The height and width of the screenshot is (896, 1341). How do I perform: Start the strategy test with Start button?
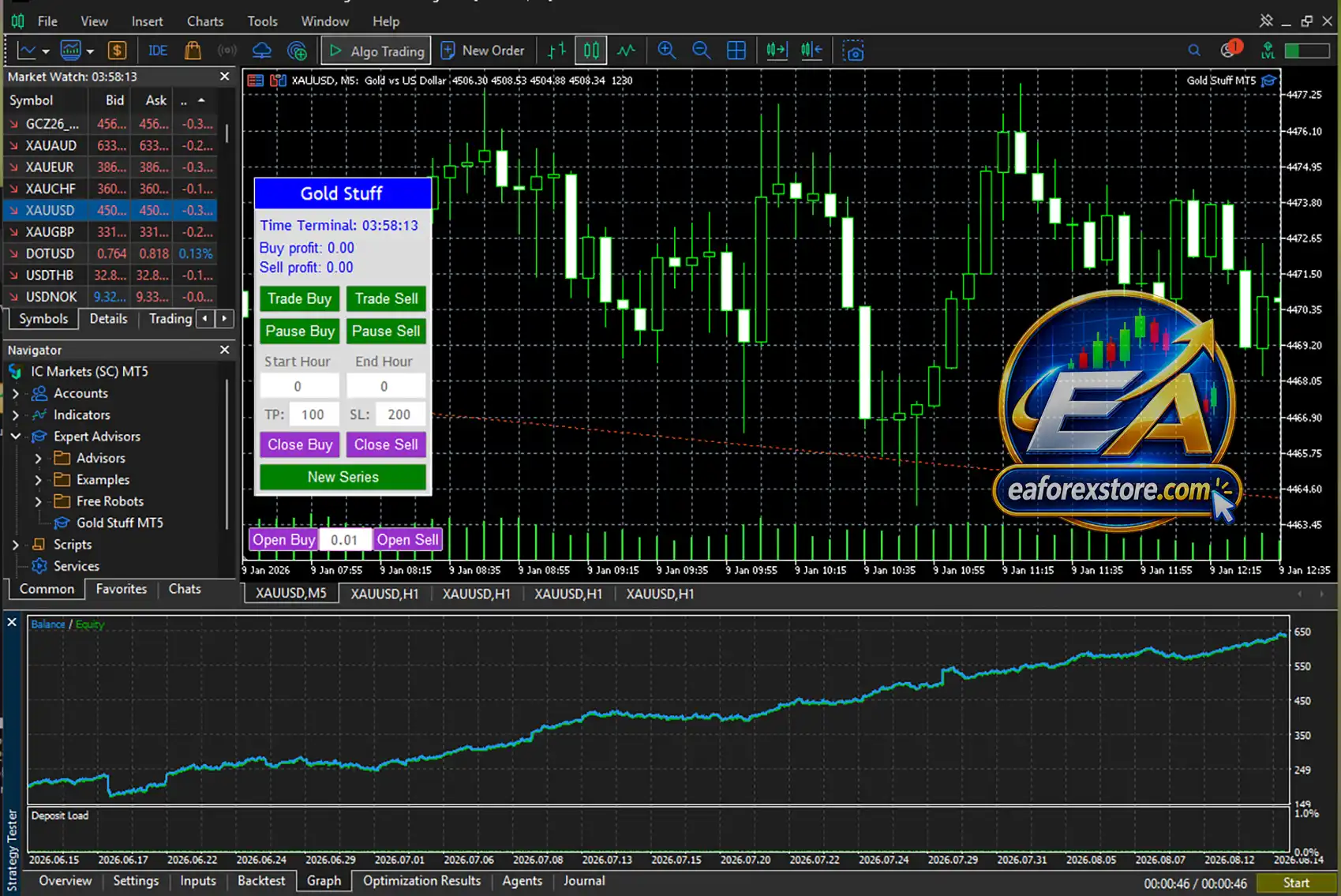pyautogui.click(x=1295, y=883)
